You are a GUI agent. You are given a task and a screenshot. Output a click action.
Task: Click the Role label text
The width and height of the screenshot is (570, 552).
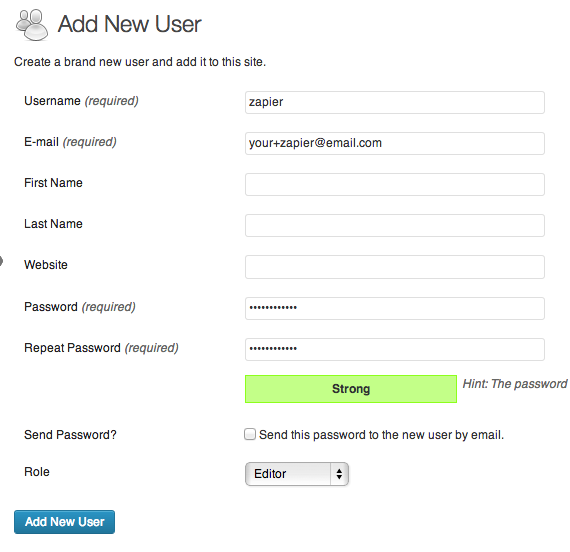(x=37, y=472)
